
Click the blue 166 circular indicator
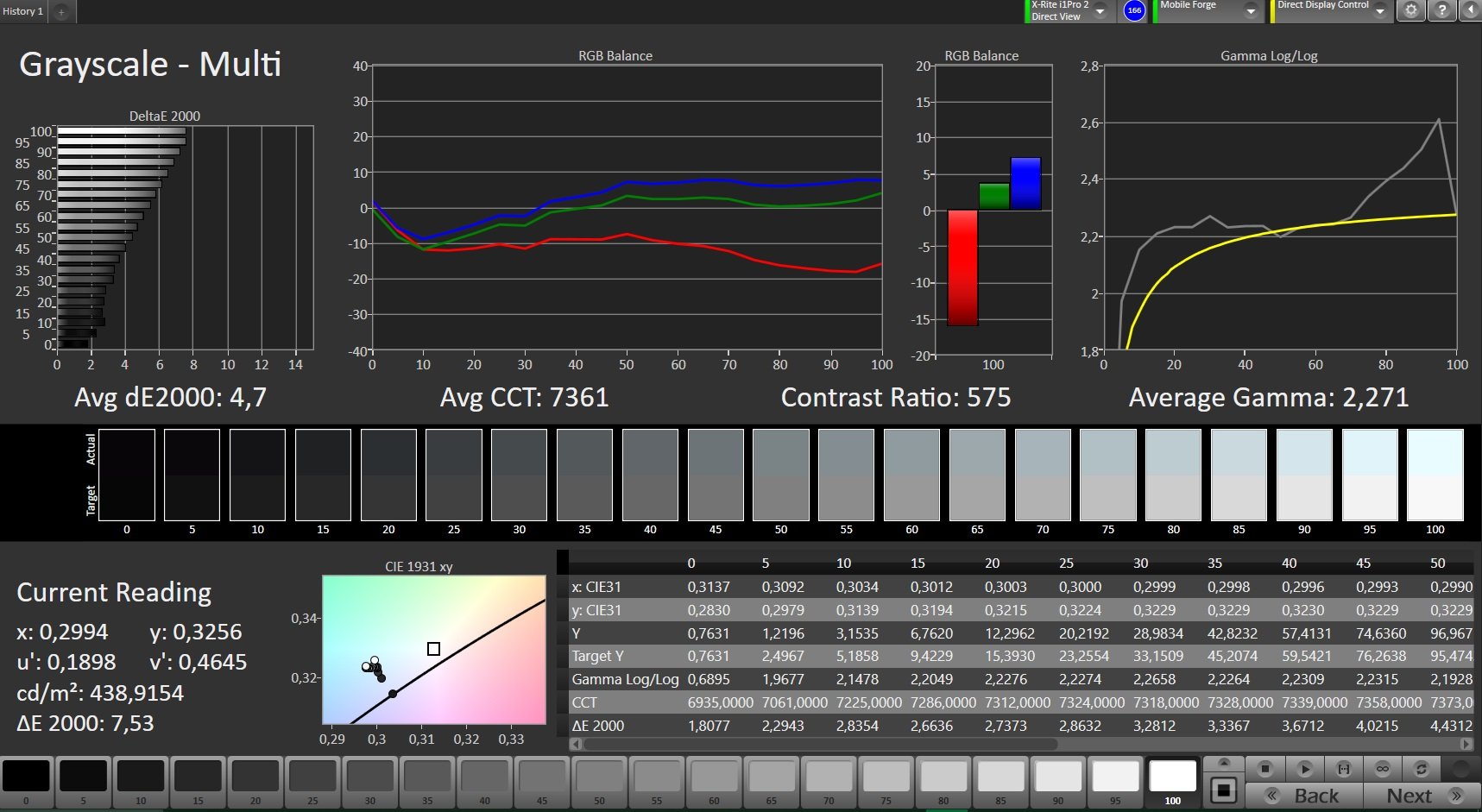[x=1134, y=11]
